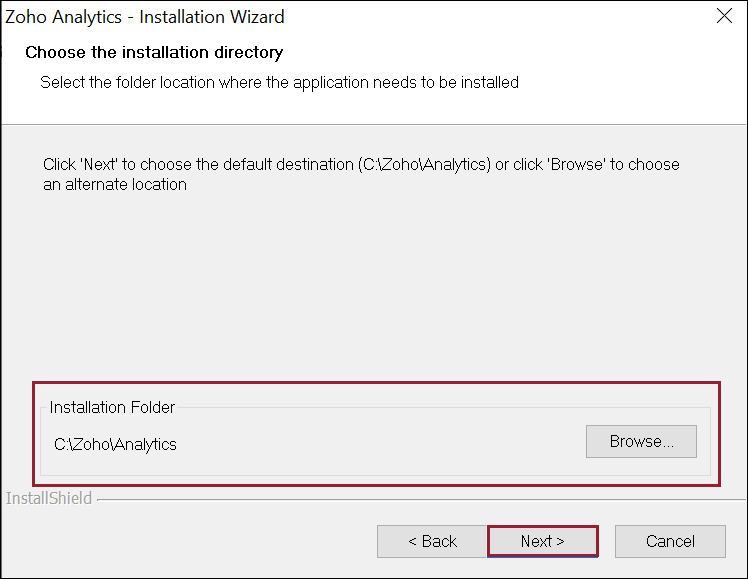748x579 pixels.
Task: Click the Installation Folder group label
Action: point(112,407)
